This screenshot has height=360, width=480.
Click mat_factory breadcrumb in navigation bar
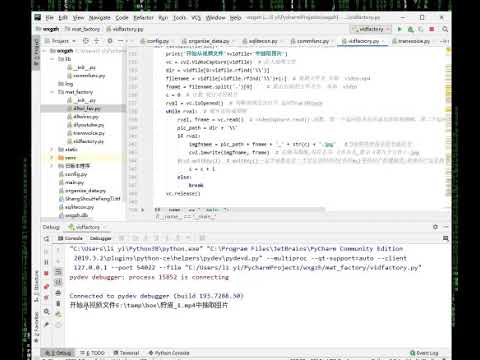(x=82, y=29)
